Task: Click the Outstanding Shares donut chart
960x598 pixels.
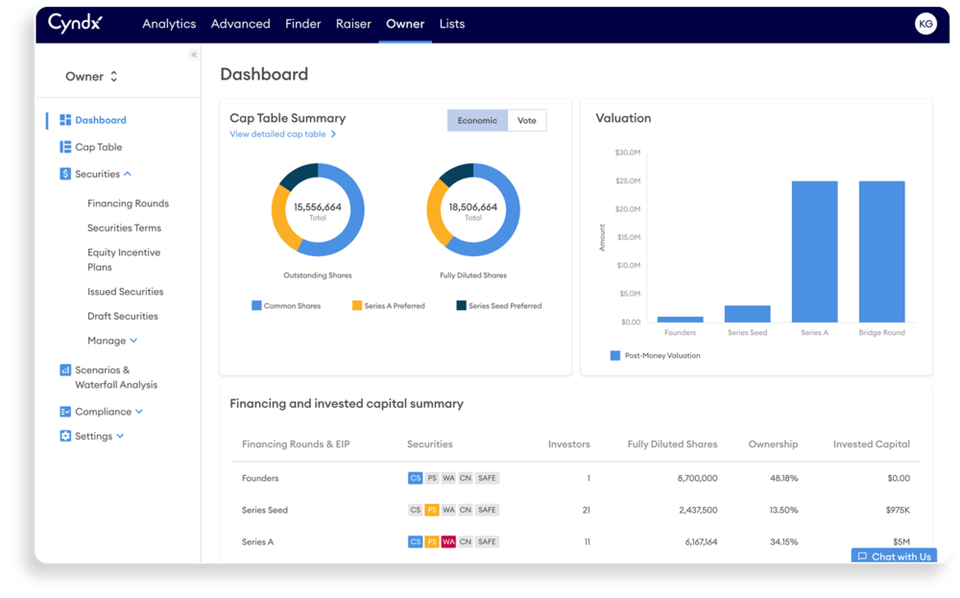Action: coord(318,210)
